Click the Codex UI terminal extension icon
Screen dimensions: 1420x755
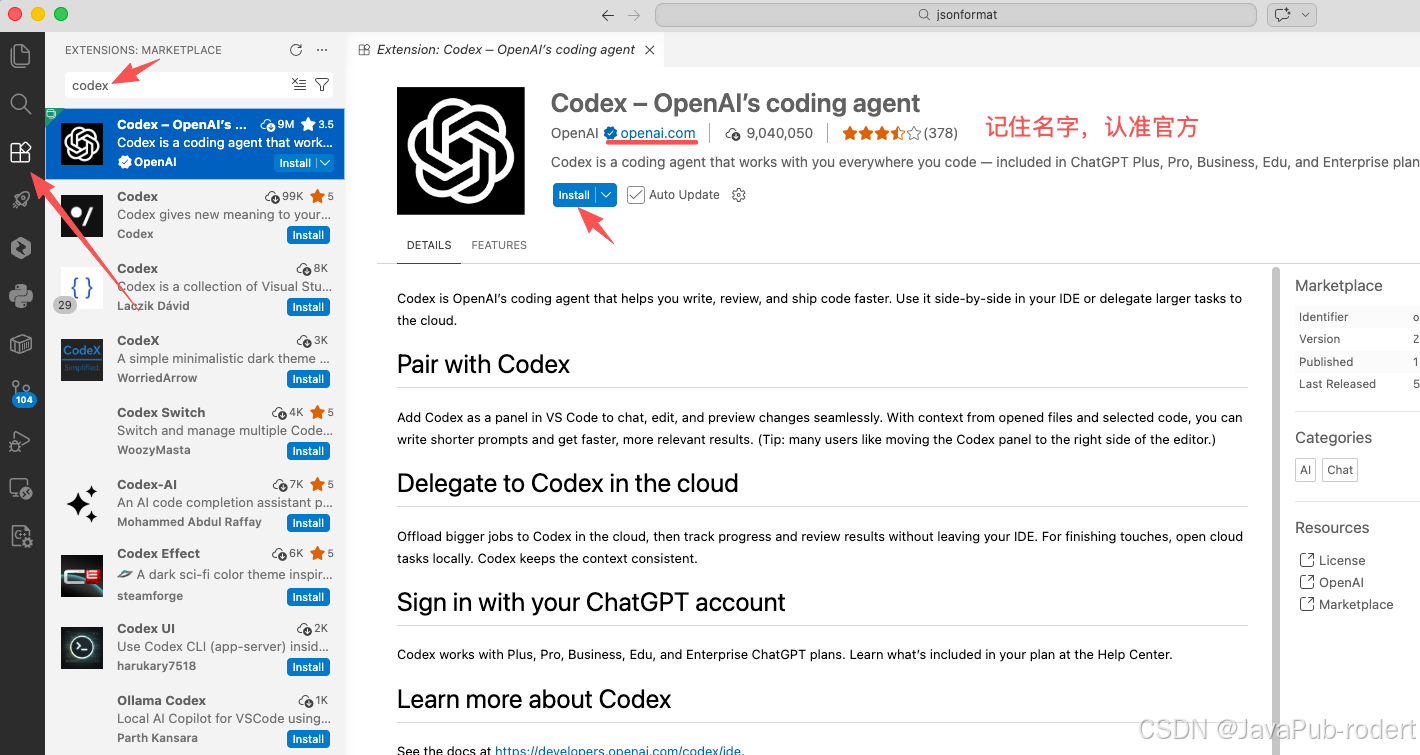coord(82,648)
